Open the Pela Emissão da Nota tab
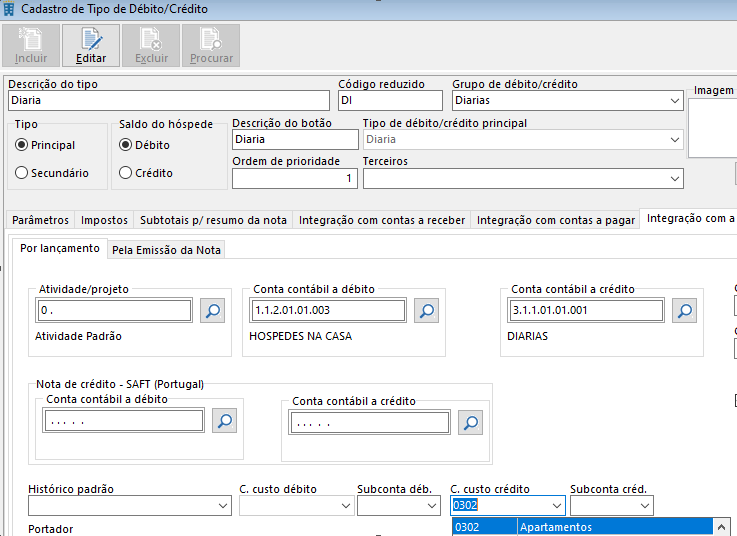This screenshot has height=536, width=737. coord(167,249)
